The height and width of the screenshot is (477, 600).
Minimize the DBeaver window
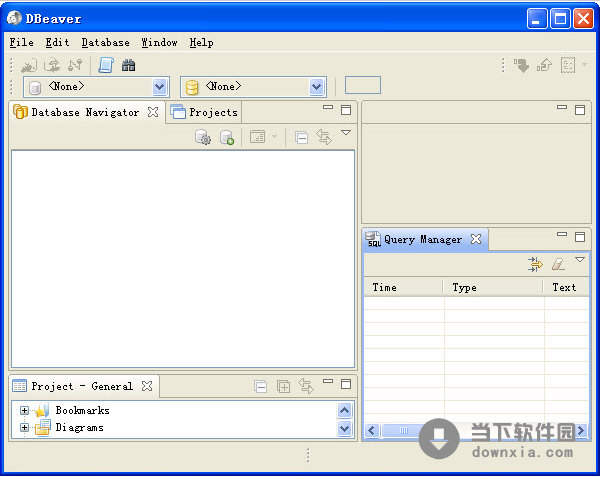pos(537,18)
